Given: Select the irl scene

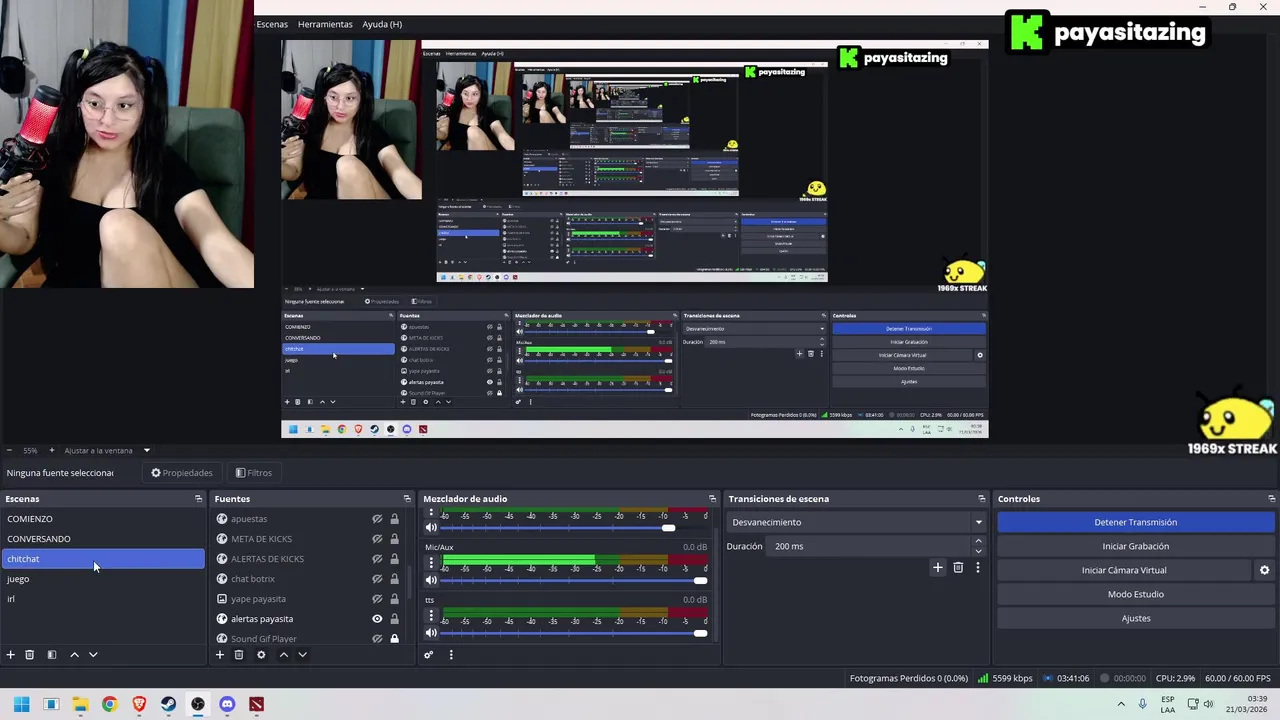Looking at the screenshot, I should pyautogui.click(x=103, y=599).
